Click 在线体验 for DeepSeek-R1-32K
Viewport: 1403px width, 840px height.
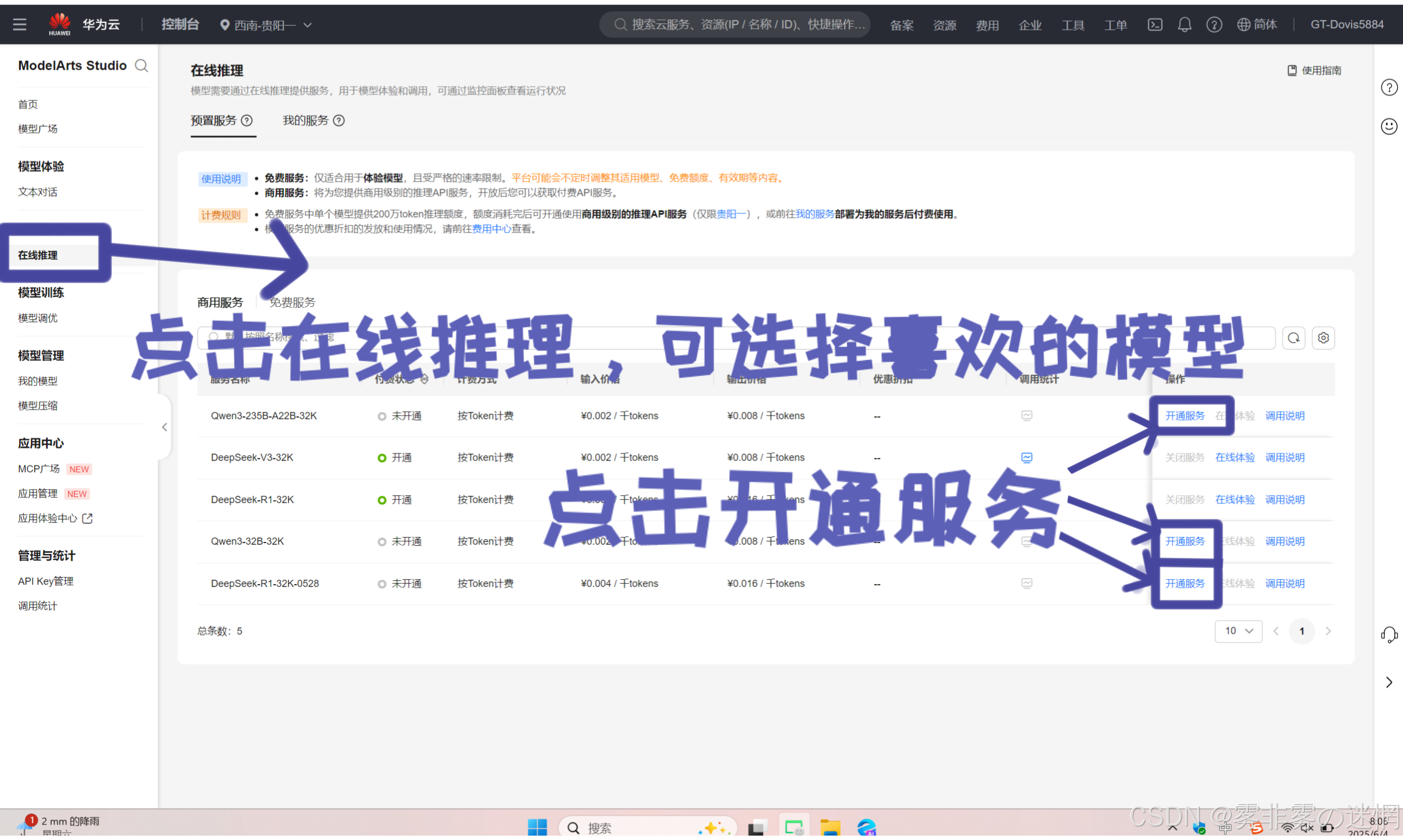point(1234,500)
